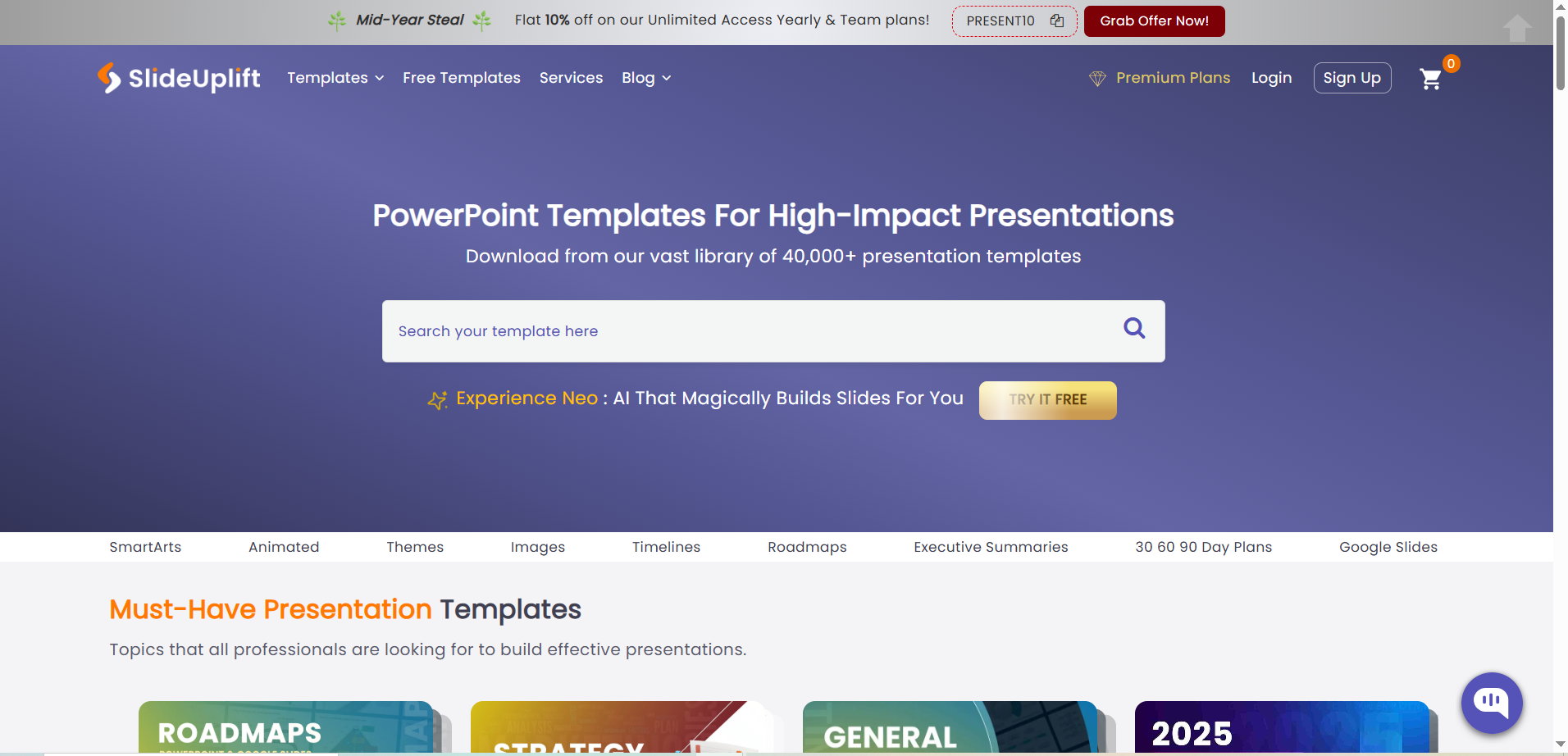This screenshot has width=1568, height=756.
Task: Click the search magnifier icon
Action: [x=1134, y=328]
